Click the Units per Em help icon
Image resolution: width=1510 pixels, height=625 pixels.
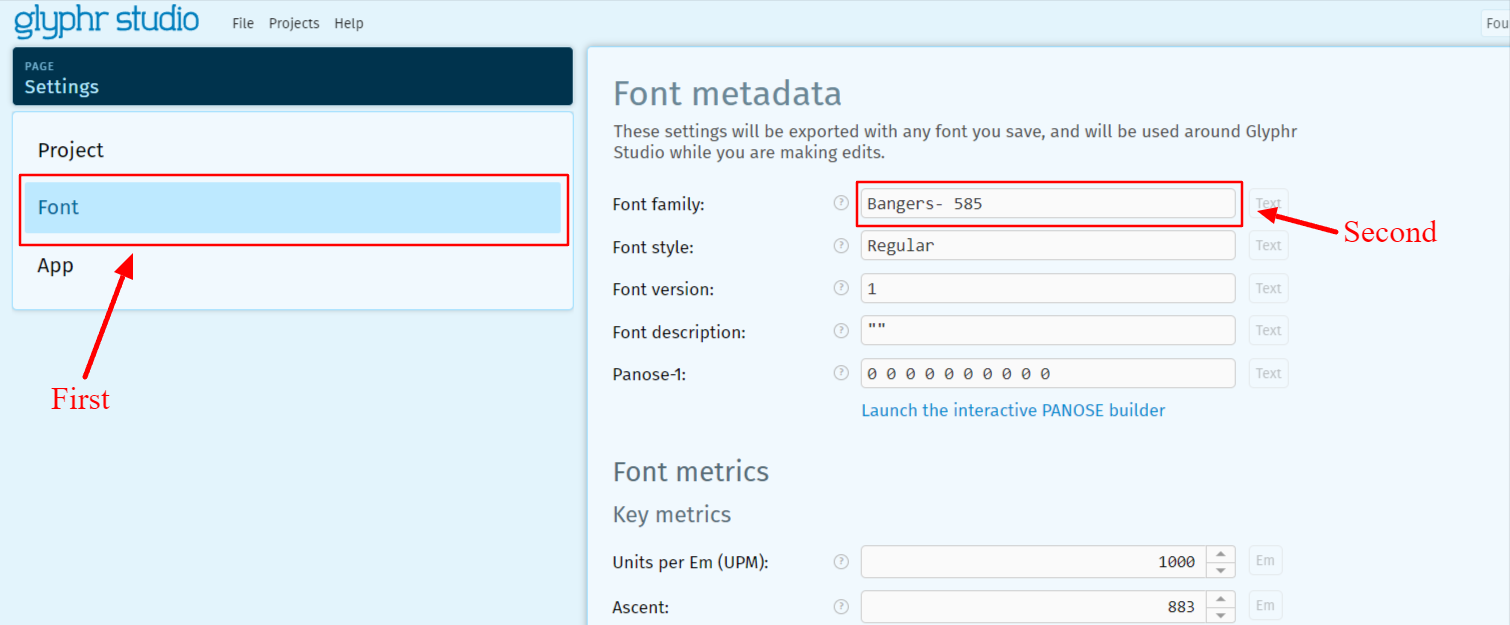pyautogui.click(x=840, y=561)
